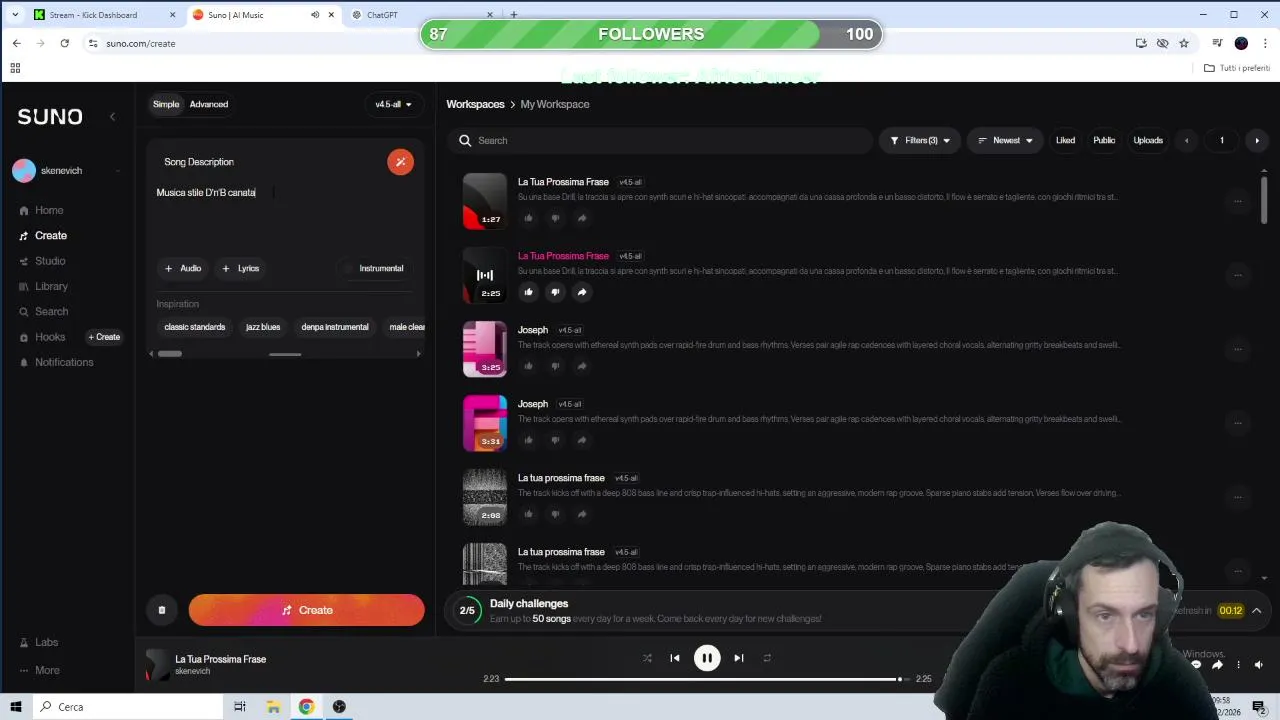Click the orange Create song button
Screen dimensions: 1280x720
pyautogui.click(x=306, y=610)
